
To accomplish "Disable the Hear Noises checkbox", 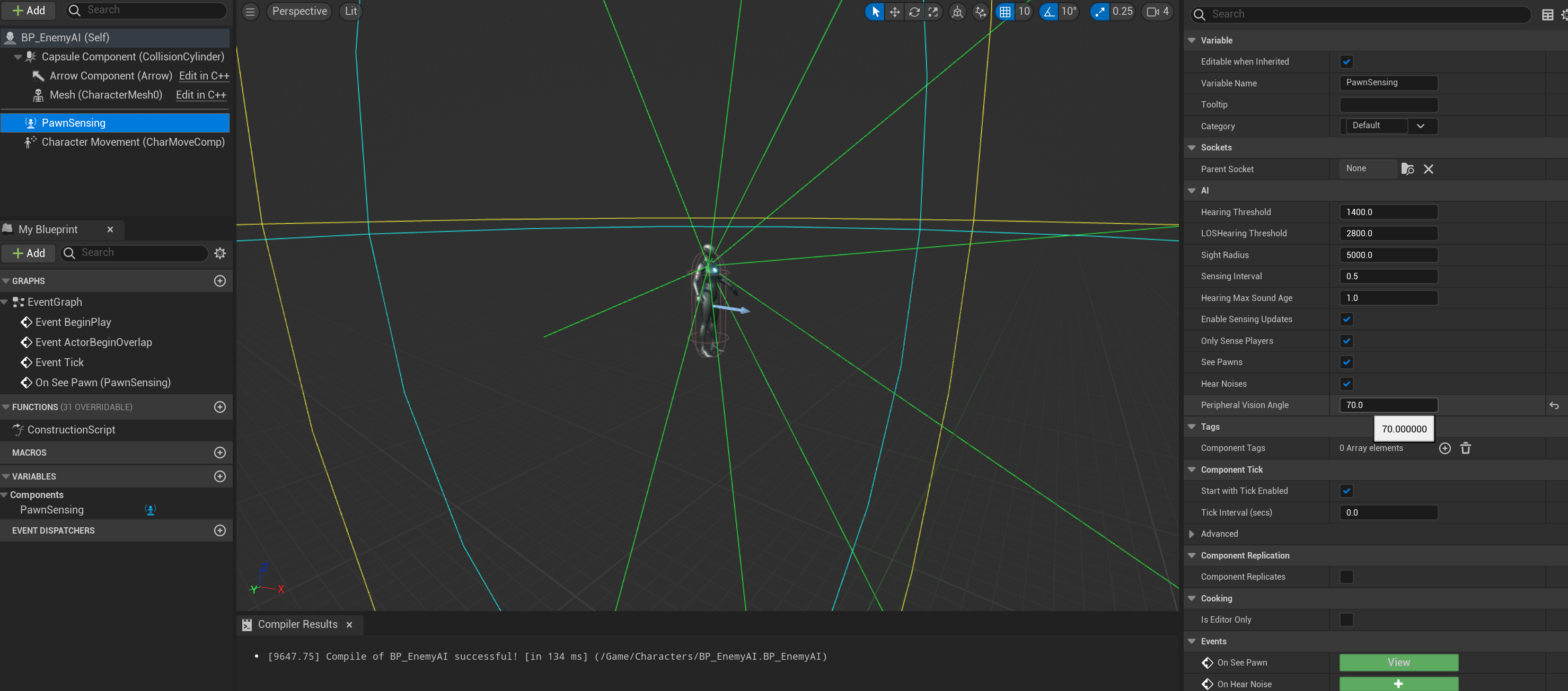I will pos(1346,384).
